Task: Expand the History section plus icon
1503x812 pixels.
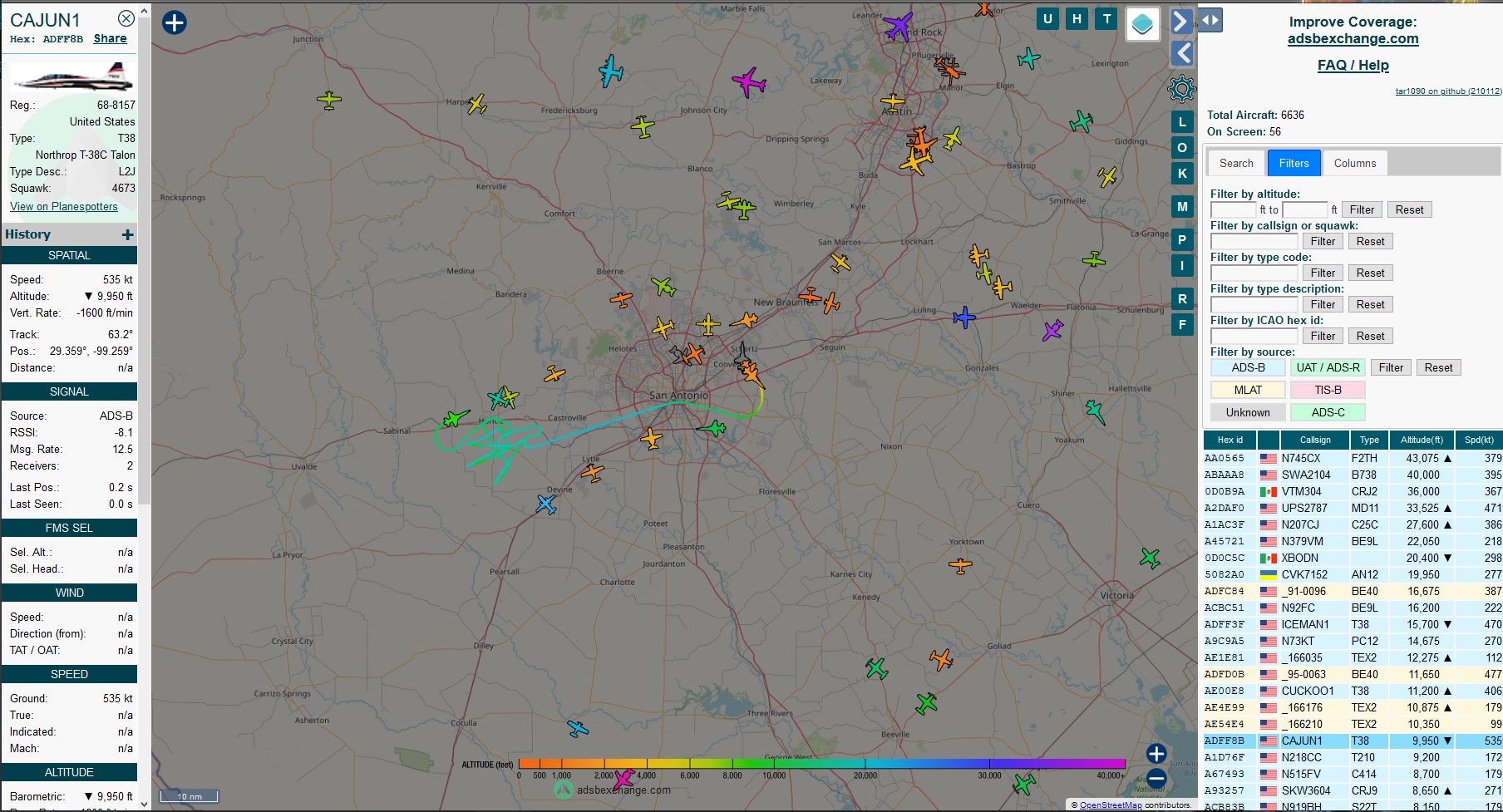Action: click(127, 235)
